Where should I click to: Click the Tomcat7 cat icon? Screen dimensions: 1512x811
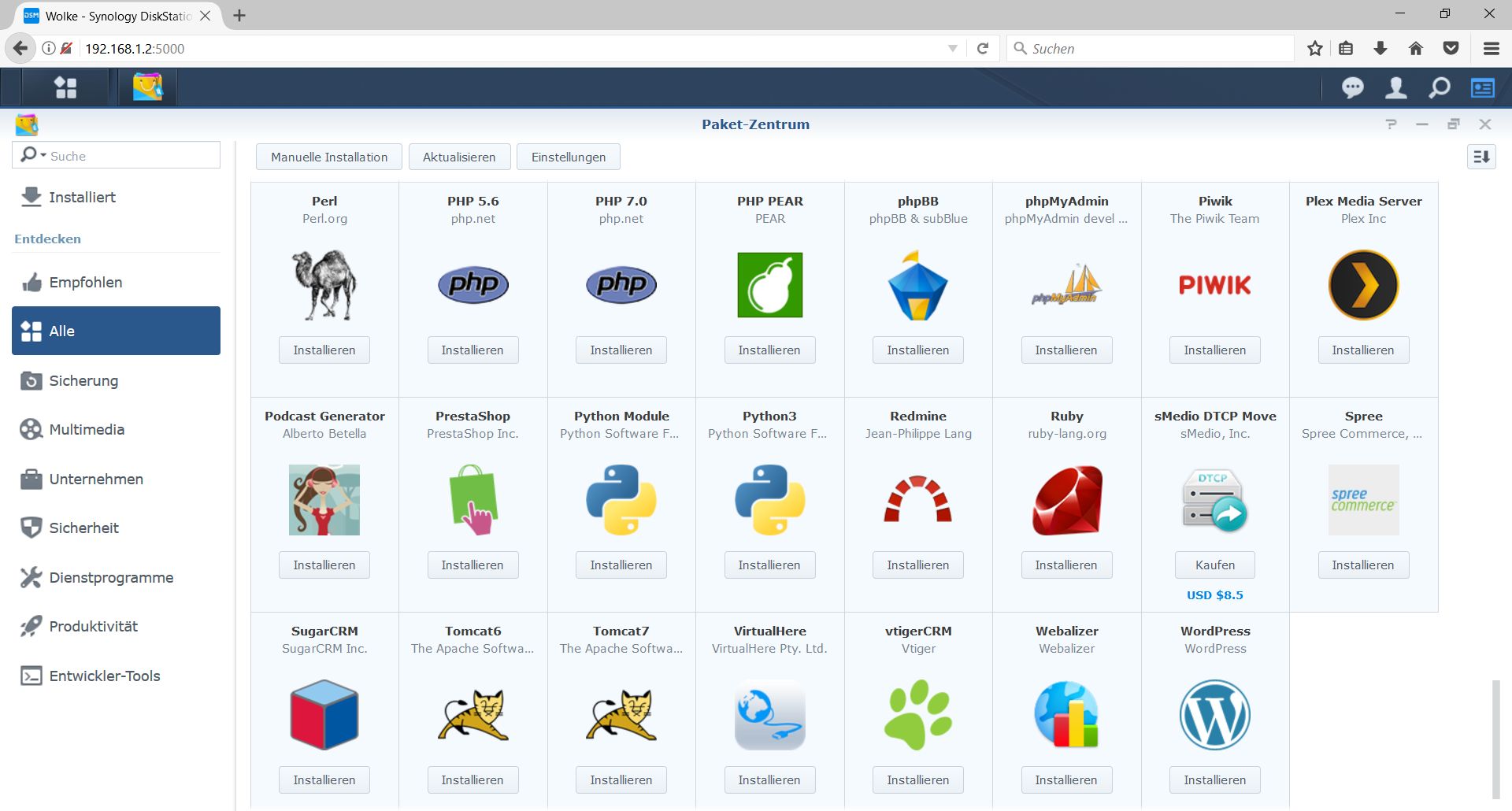pyautogui.click(x=621, y=715)
